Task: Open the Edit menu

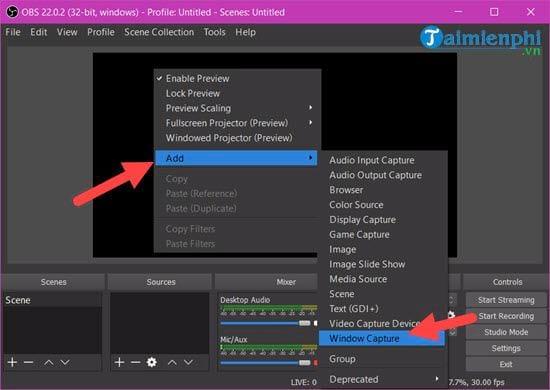Action: click(x=39, y=32)
